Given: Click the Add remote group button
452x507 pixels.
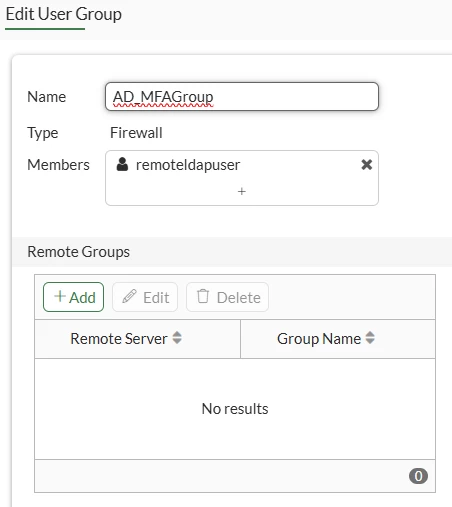Looking at the screenshot, I should (73, 297).
